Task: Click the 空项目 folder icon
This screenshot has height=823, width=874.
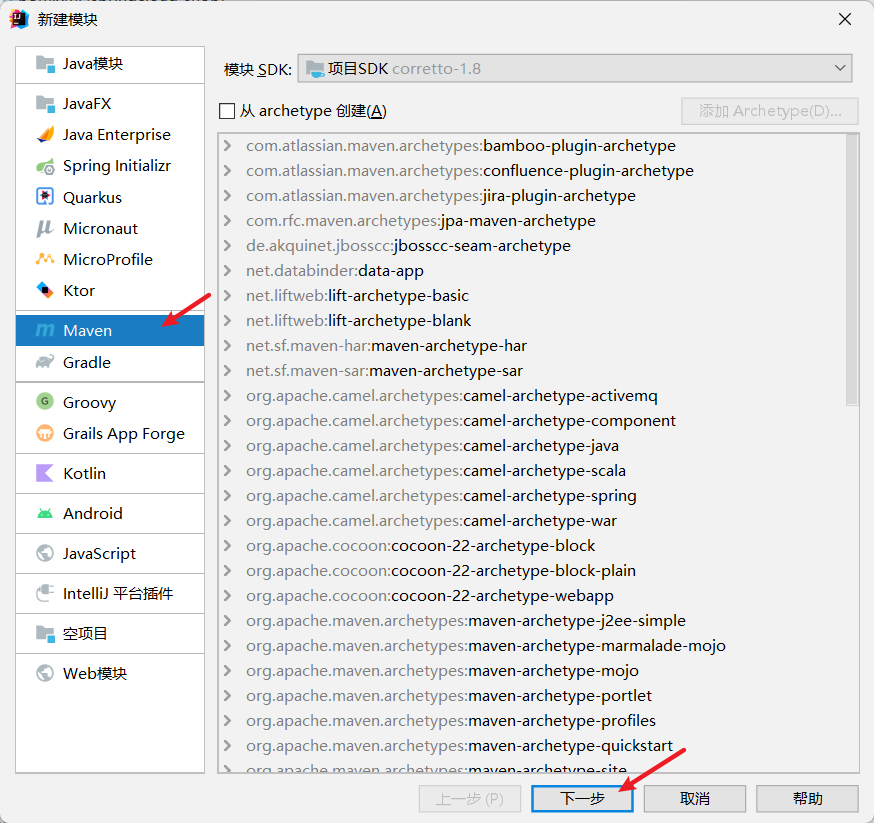Action: [45, 634]
